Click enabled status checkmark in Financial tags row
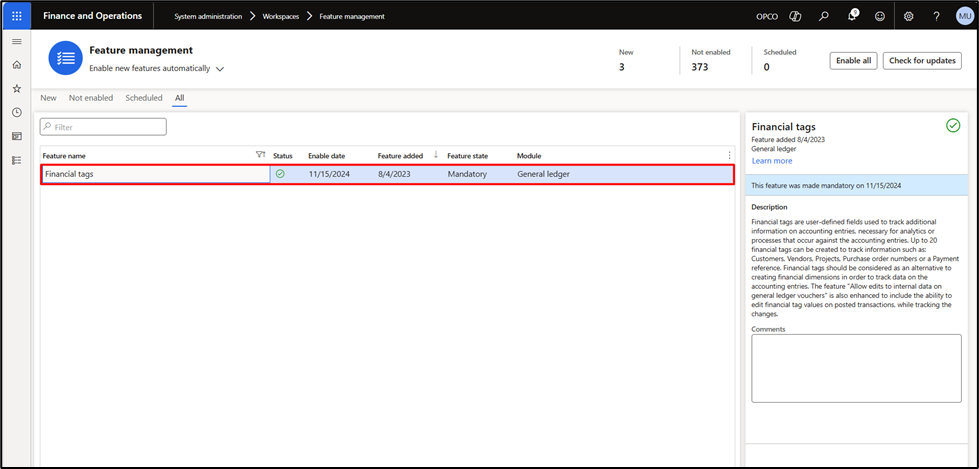The height and width of the screenshot is (469, 979). [280, 174]
